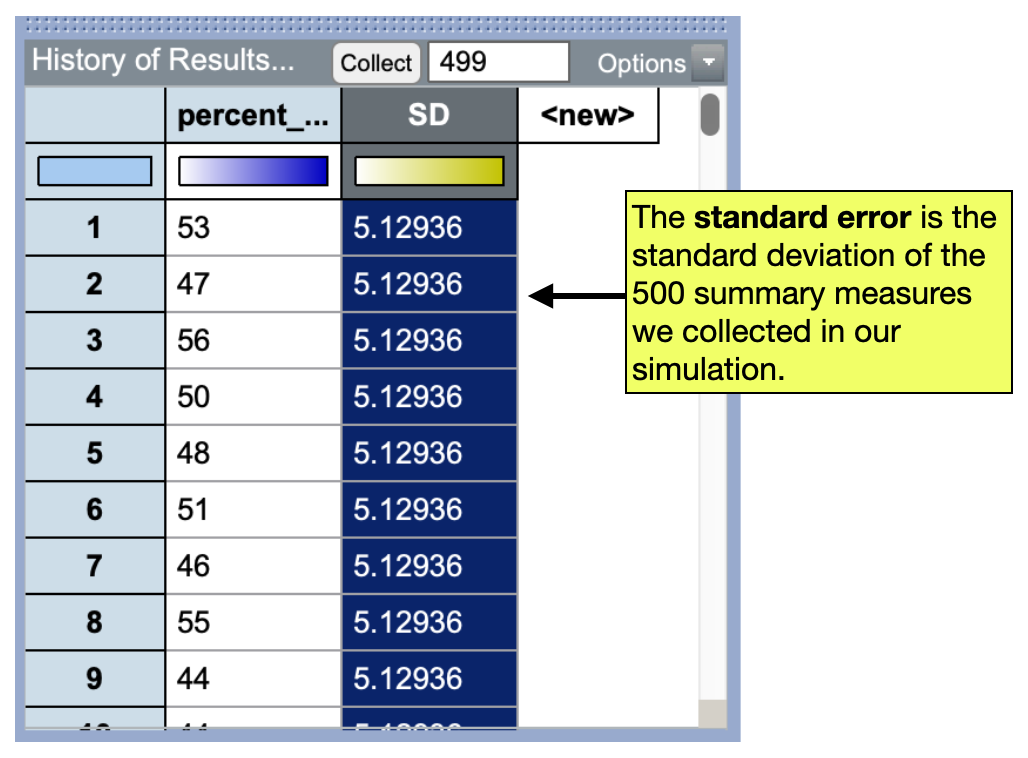Screen dimensions: 1028x758
Task: Click the yellow gradient swatch under SD
Action: pos(430,170)
